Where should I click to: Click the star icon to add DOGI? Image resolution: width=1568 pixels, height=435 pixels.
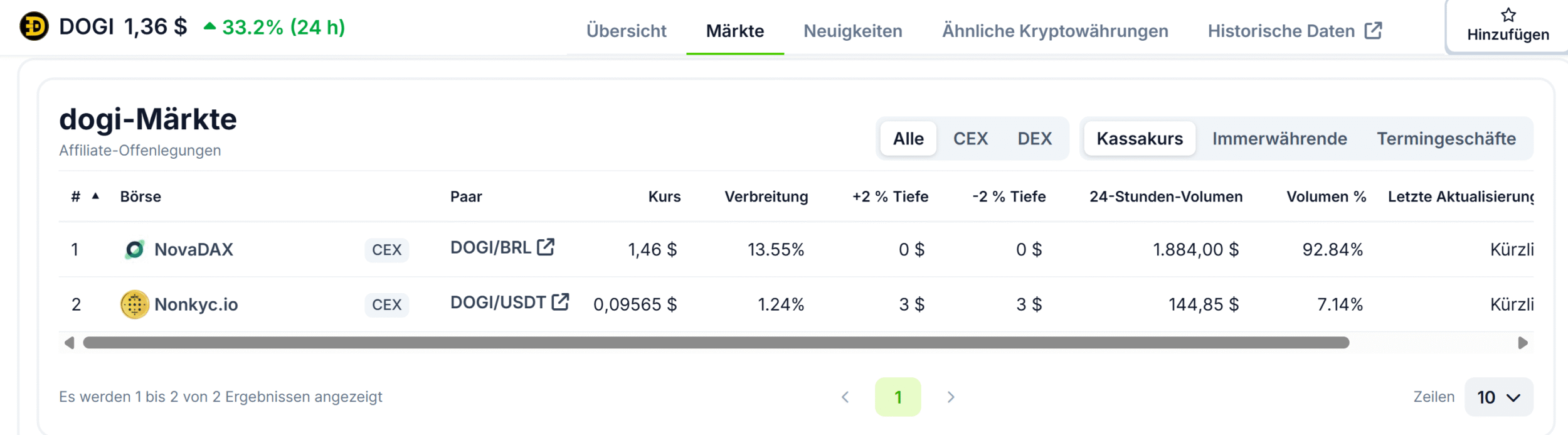1508,15
